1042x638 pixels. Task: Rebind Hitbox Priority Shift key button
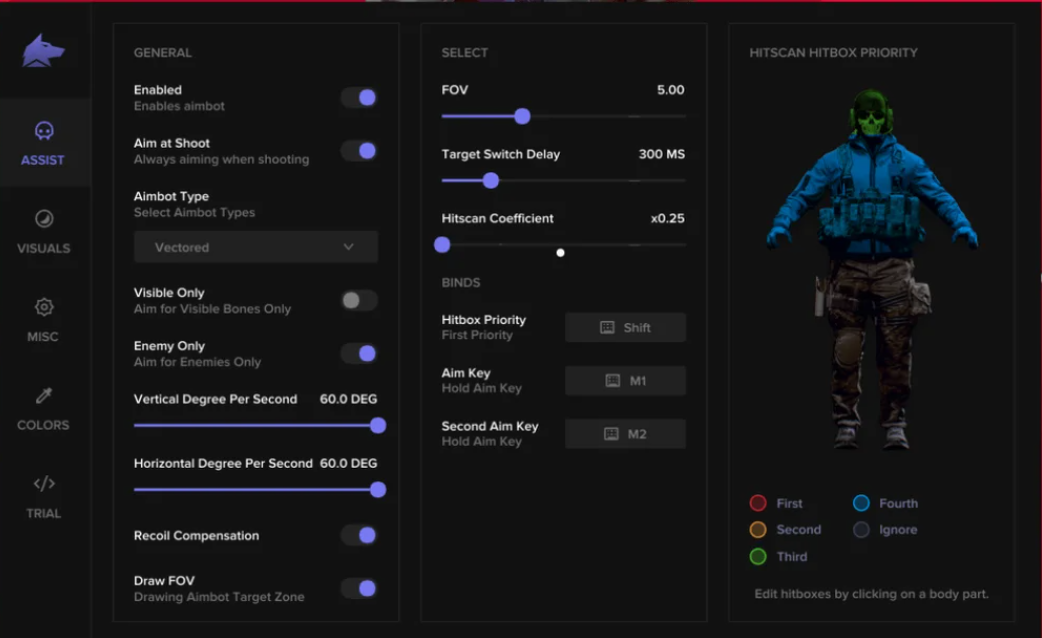[x=625, y=328]
